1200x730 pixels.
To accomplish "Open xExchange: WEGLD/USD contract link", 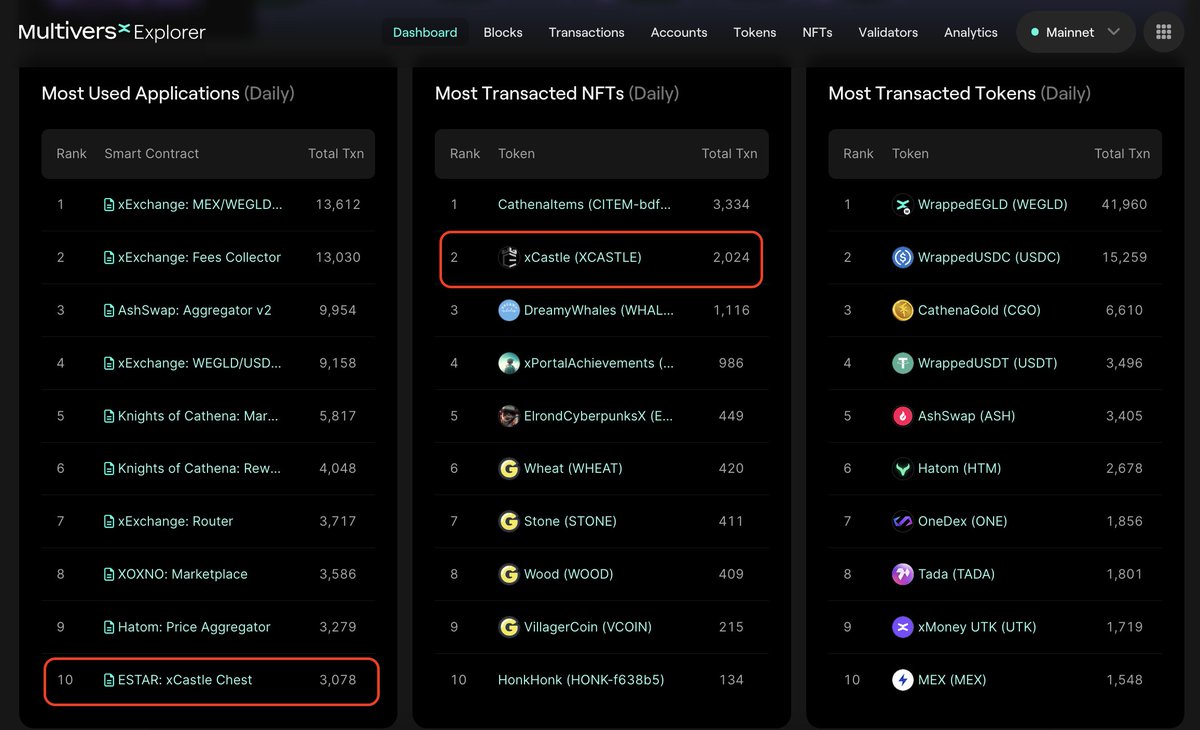I will [x=200, y=363].
